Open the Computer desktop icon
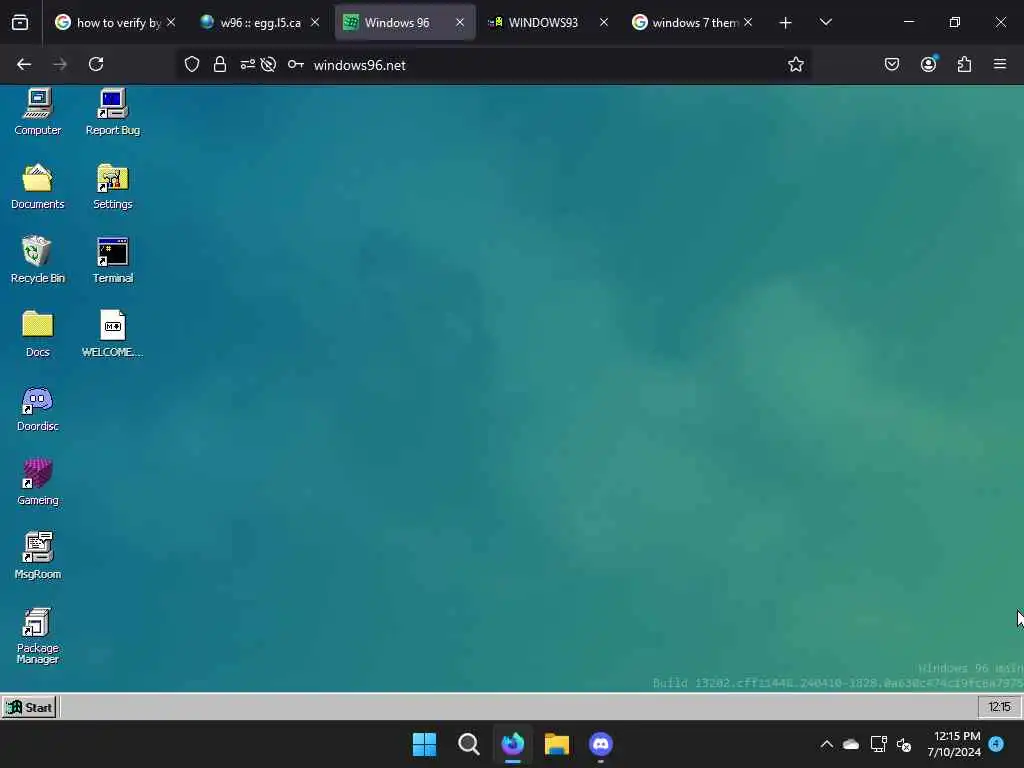This screenshot has height=768, width=1024. click(x=38, y=111)
